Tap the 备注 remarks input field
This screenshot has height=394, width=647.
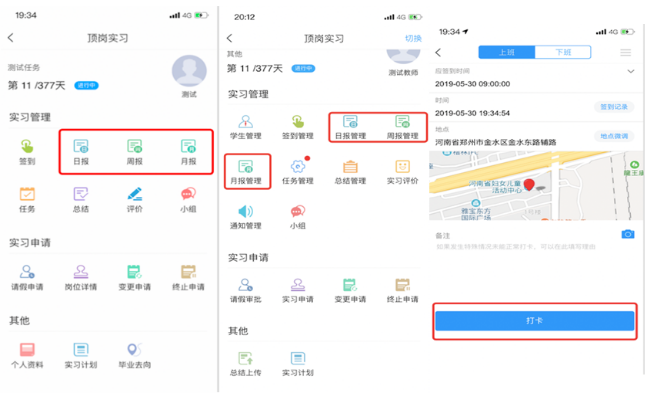pyautogui.click(x=516, y=247)
